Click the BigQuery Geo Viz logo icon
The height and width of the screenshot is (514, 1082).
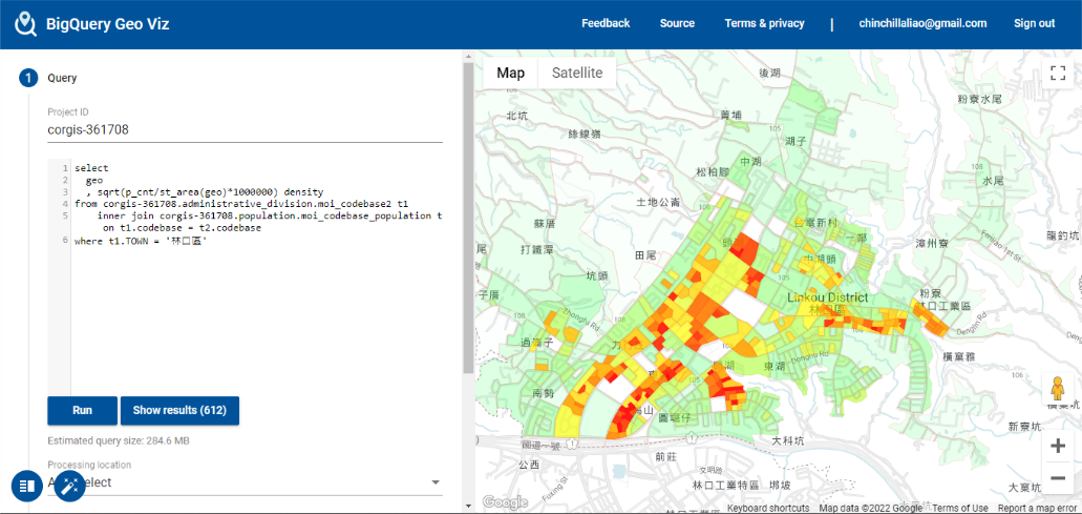26,24
